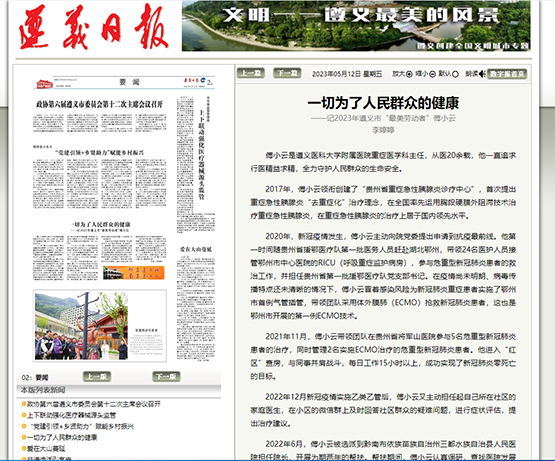This screenshot has height=461, width=555.
Task: Click the village photo in page preview
Action: (81, 326)
